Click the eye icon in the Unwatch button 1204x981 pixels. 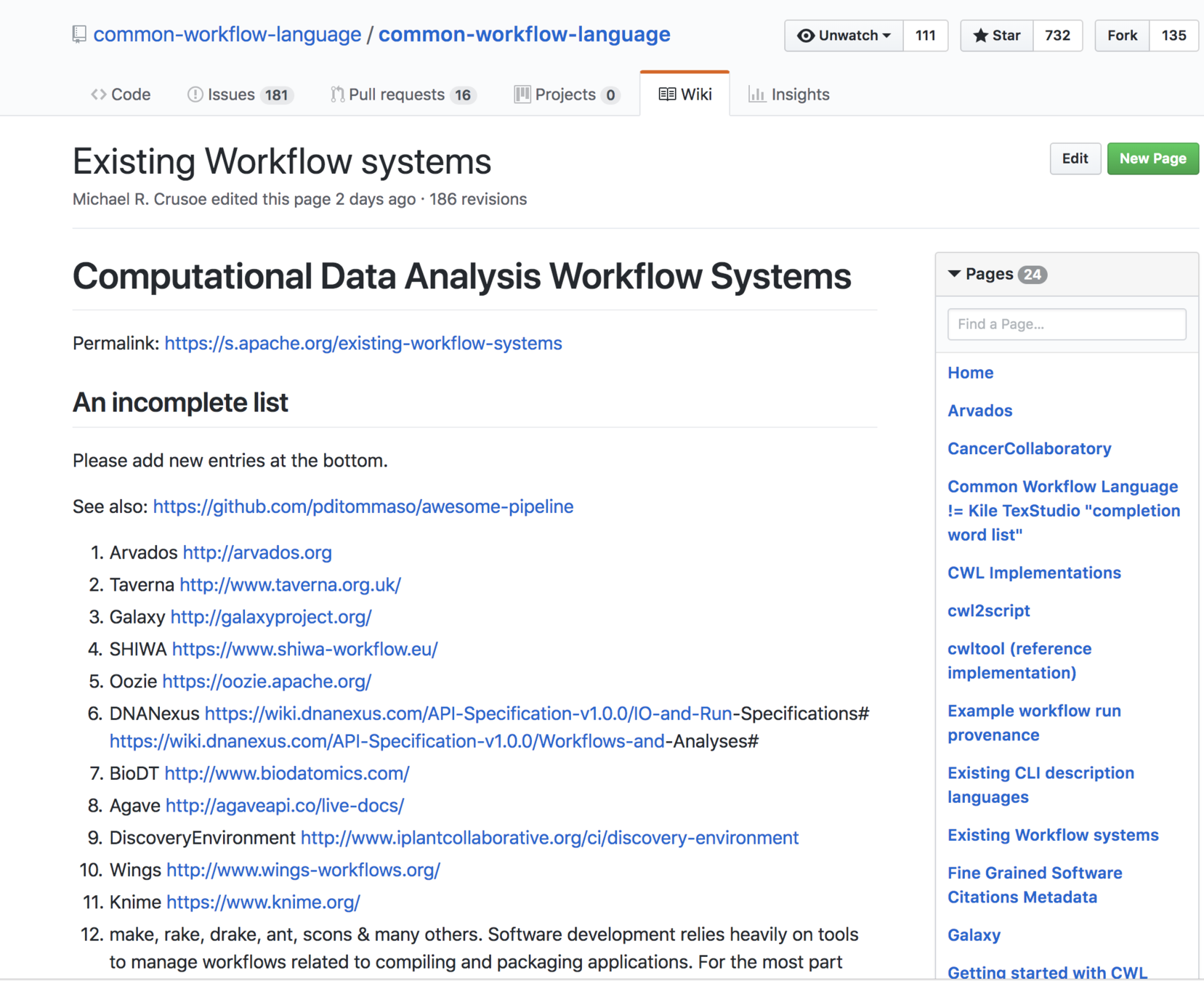(x=805, y=36)
